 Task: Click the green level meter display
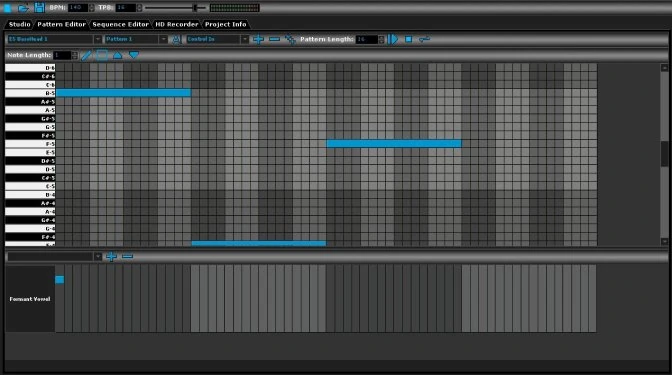coord(234,8)
